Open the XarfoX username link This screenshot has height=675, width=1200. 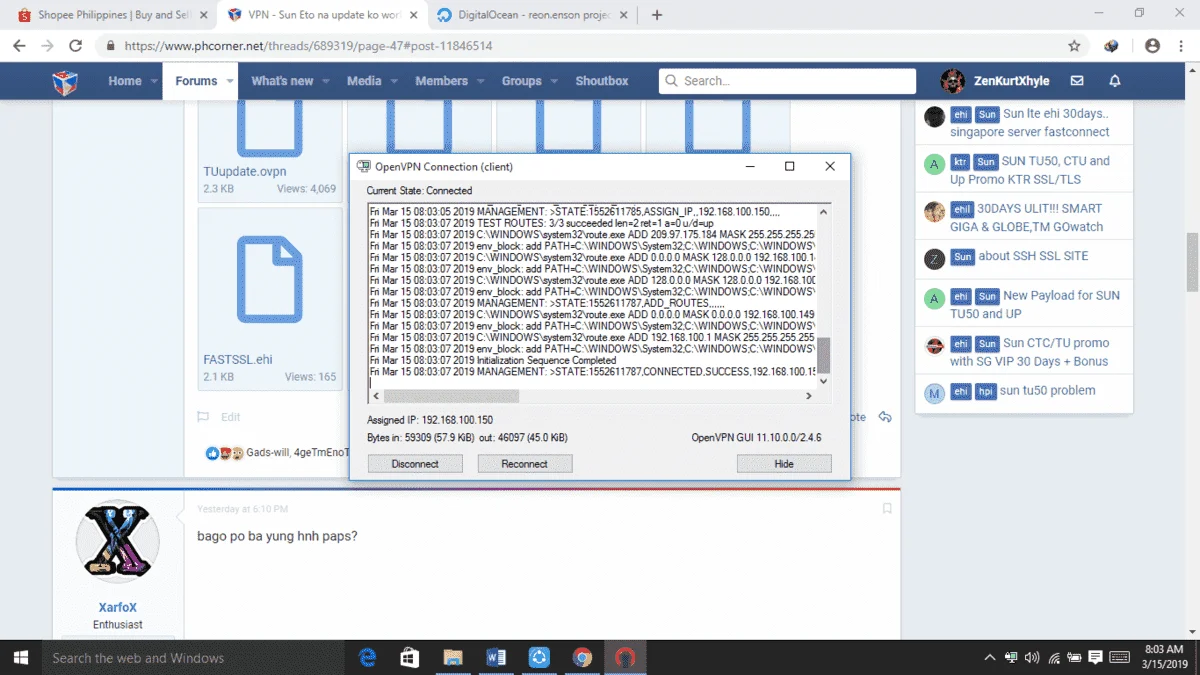(118, 607)
